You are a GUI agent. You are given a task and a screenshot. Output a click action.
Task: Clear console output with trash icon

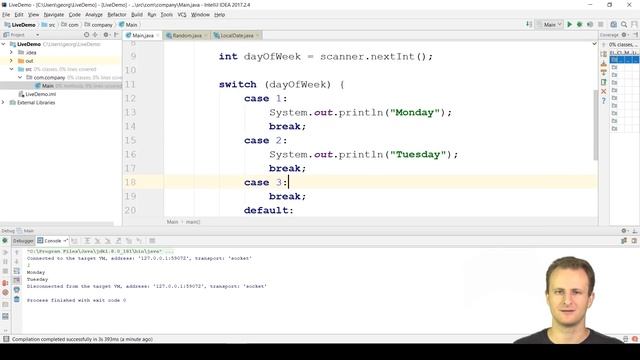coord(17,299)
